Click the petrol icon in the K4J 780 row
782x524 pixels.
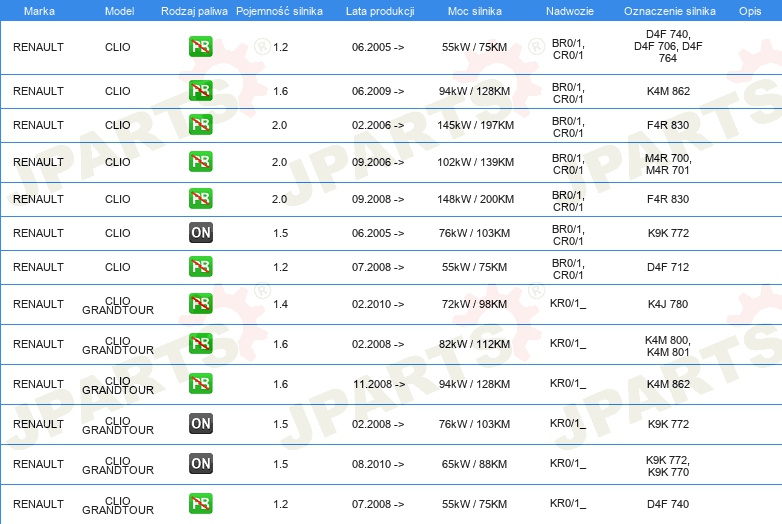pyautogui.click(x=201, y=304)
